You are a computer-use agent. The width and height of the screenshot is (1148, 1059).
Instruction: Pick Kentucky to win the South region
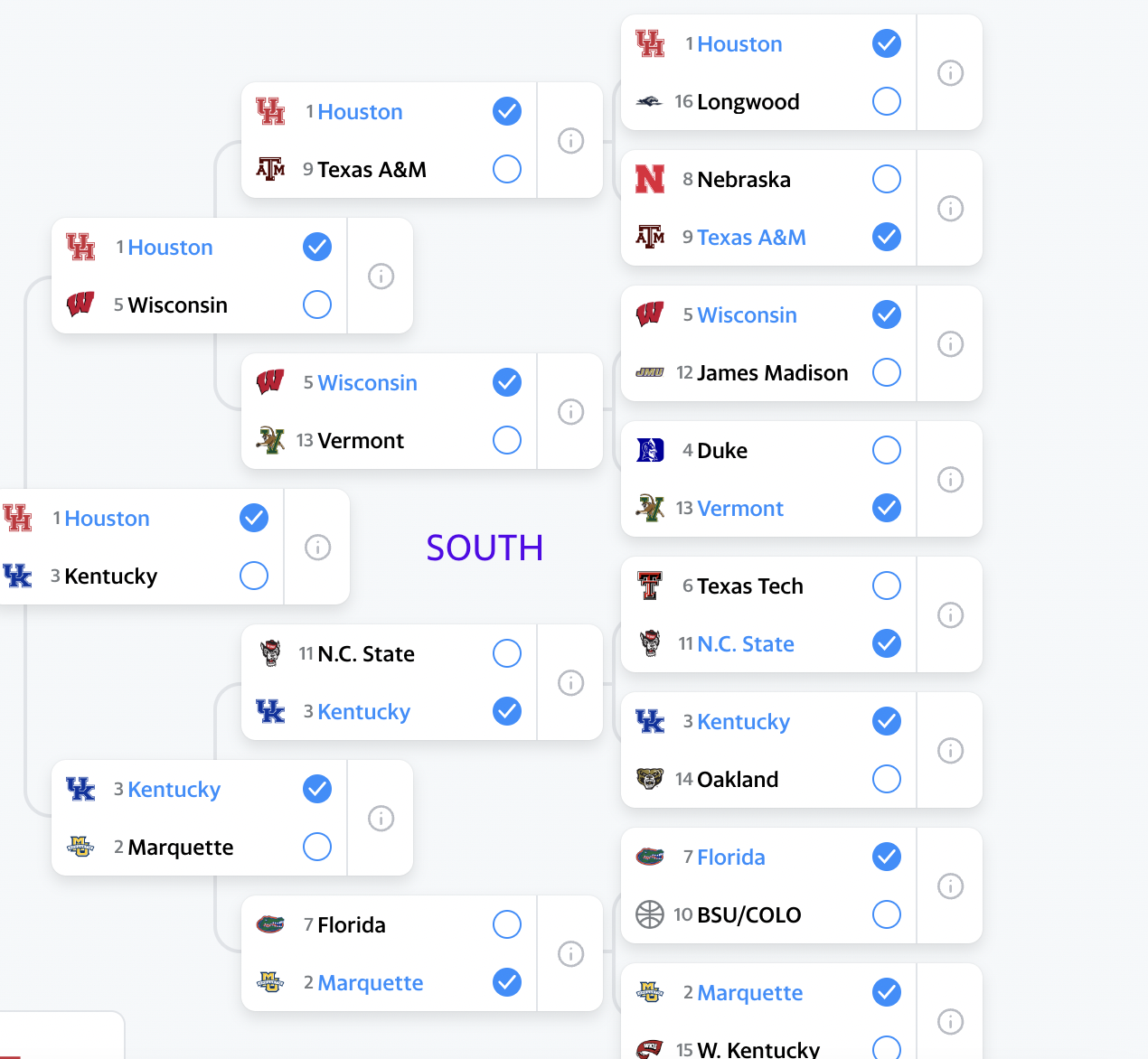click(254, 576)
